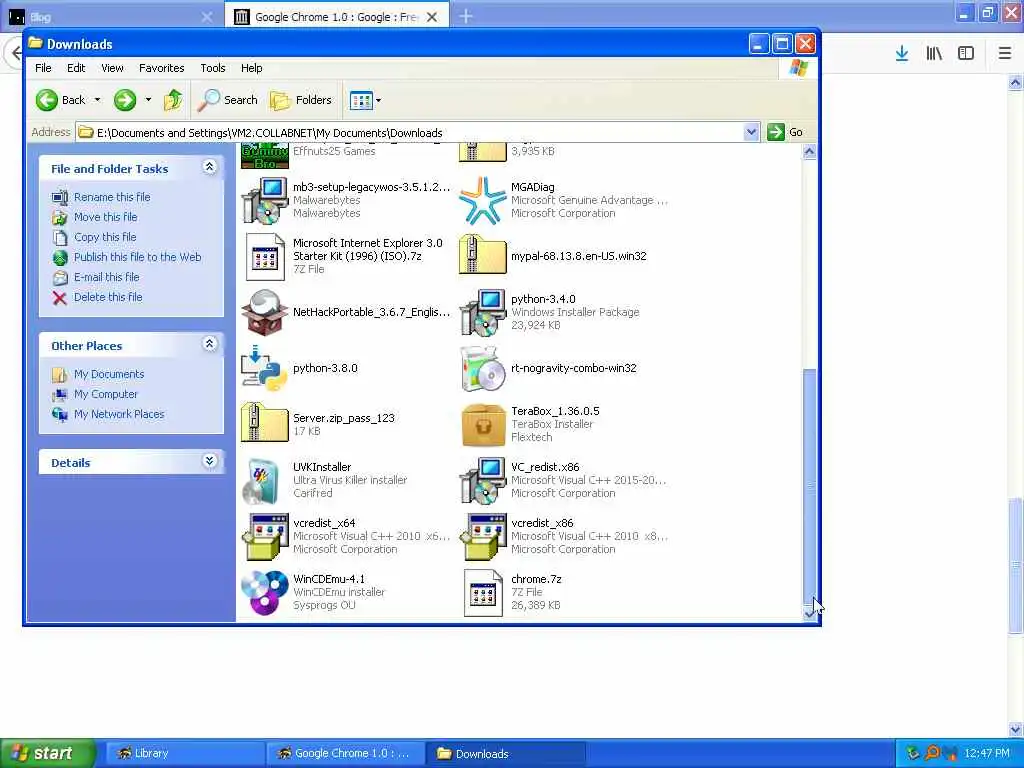Image resolution: width=1024 pixels, height=768 pixels.
Task: Switch to Google Chrome 1.0 taskbar button
Action: (x=345, y=754)
